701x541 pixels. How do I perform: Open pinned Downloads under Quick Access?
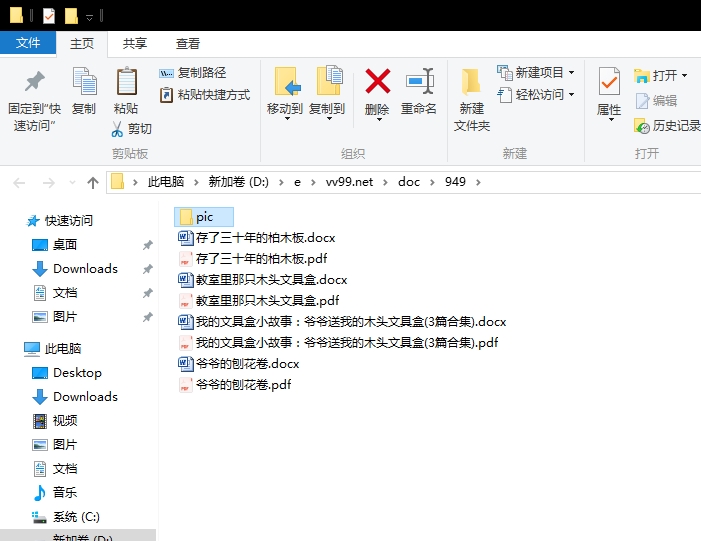75,269
